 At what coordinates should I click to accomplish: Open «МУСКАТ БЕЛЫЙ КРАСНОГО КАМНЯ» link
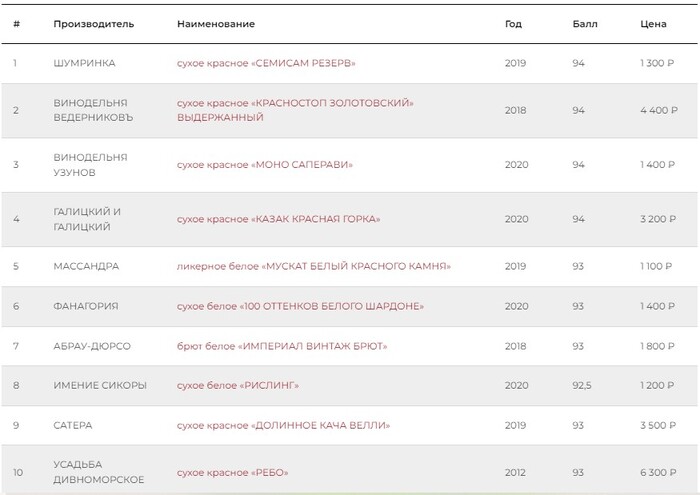(x=313, y=267)
